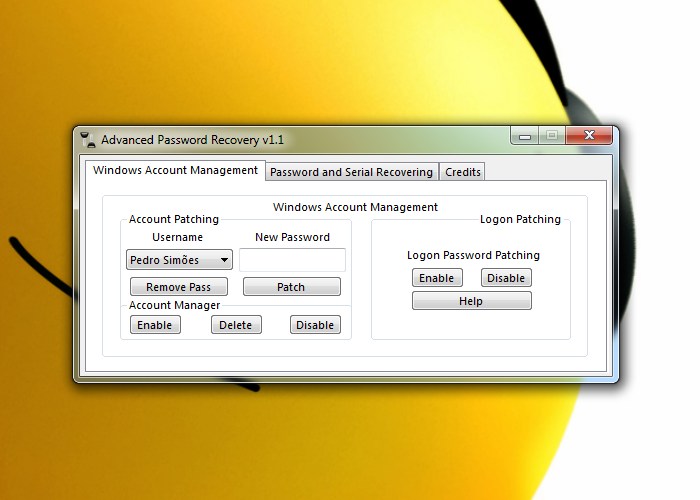Click the Advanced Password Recovery v1.1 title
The width and height of the screenshot is (700, 500).
[x=192, y=140]
